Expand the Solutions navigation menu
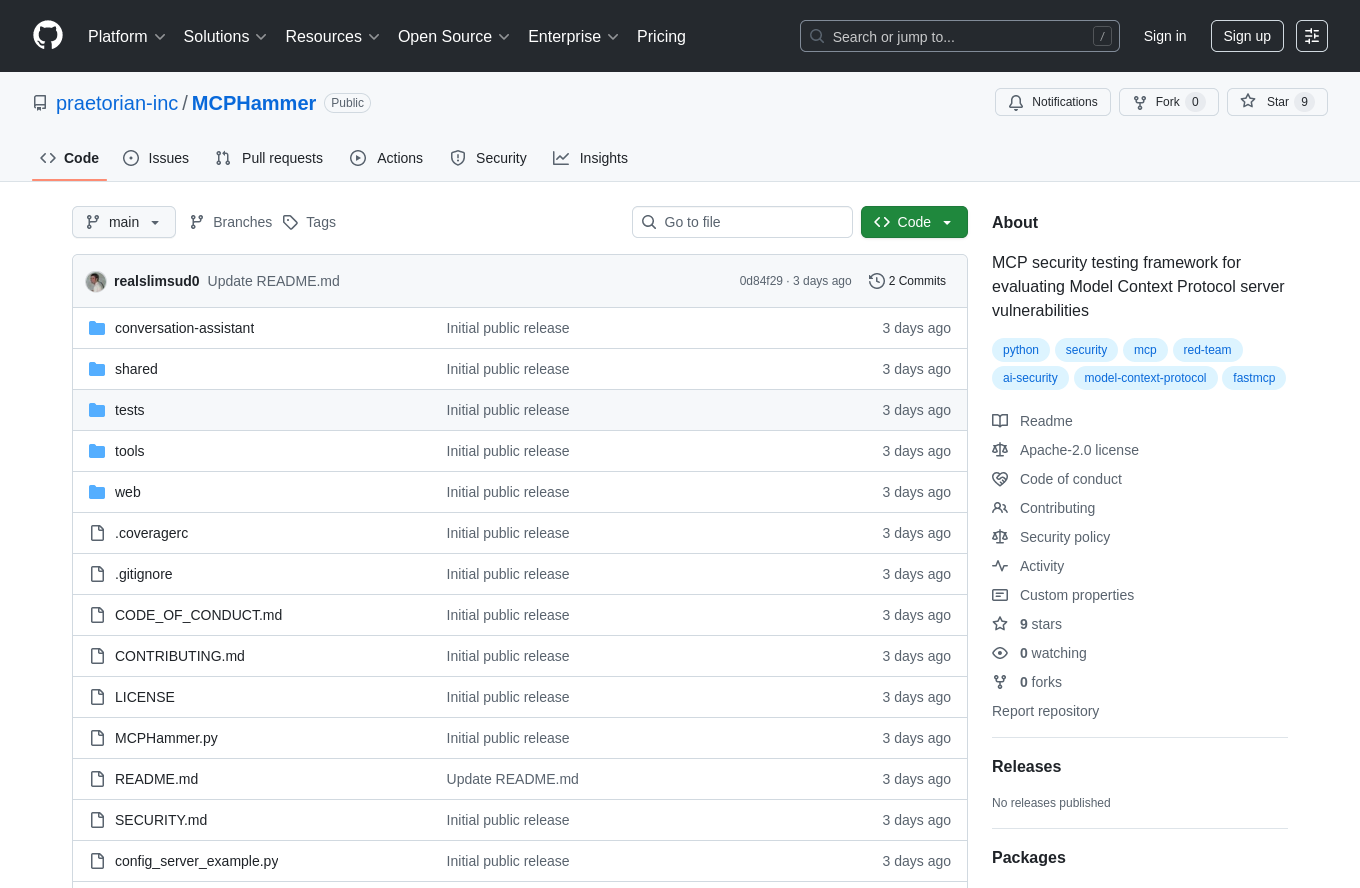 coord(225,36)
